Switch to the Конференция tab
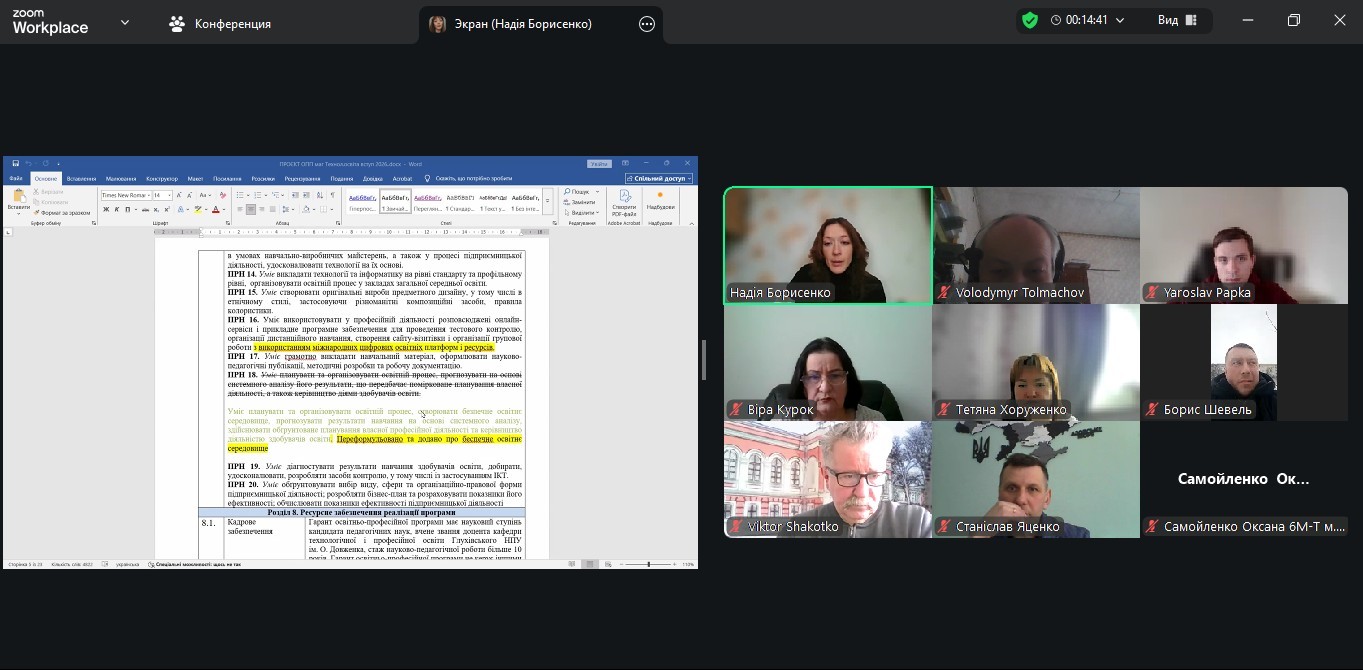Viewport: 1363px width, 670px height. point(220,23)
